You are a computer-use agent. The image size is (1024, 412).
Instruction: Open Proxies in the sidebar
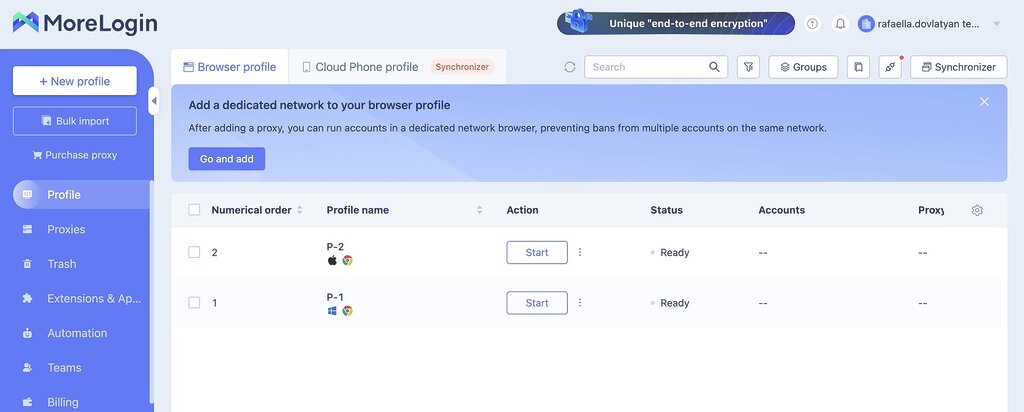(x=66, y=229)
